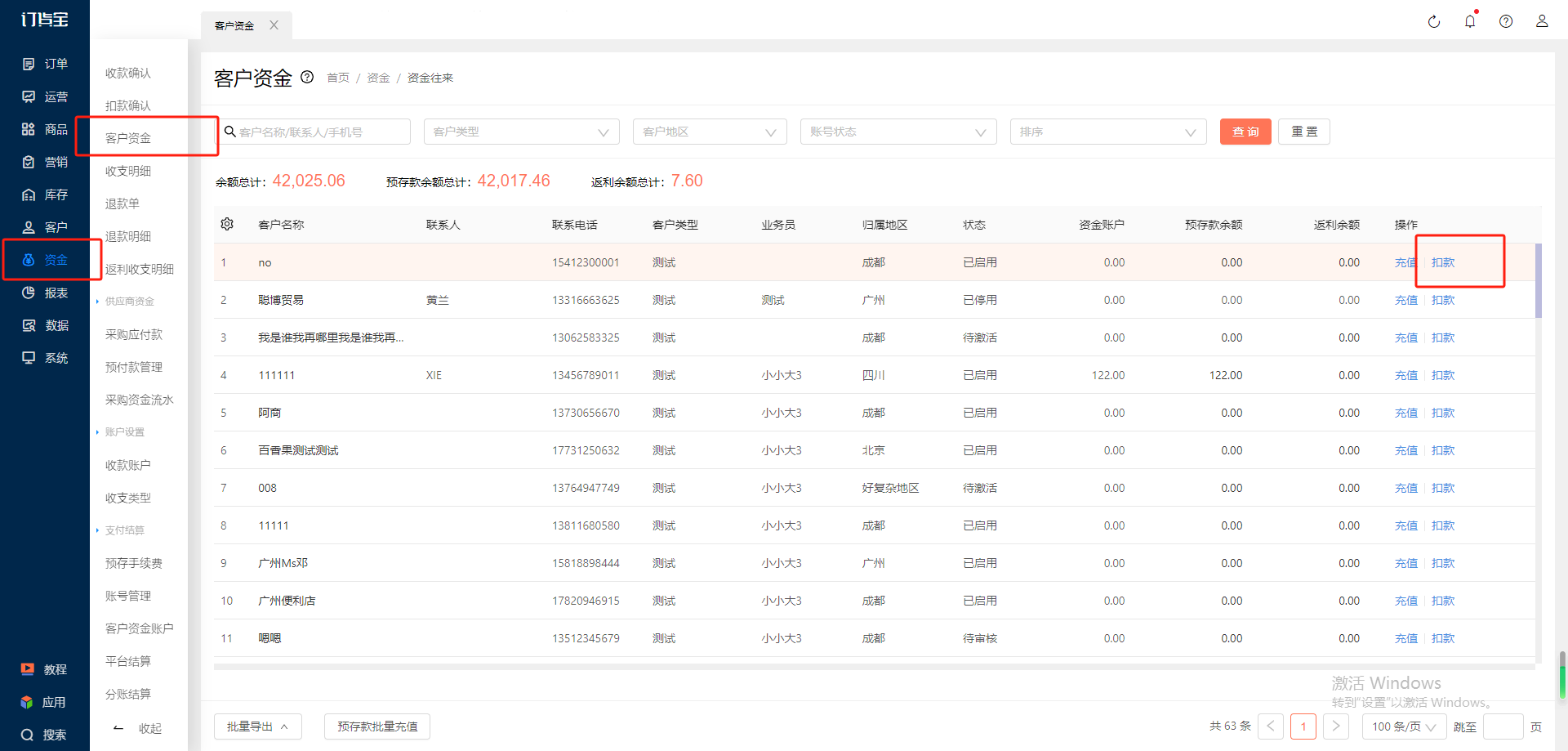Click the help icon beside 客户资金 title

pyautogui.click(x=307, y=77)
